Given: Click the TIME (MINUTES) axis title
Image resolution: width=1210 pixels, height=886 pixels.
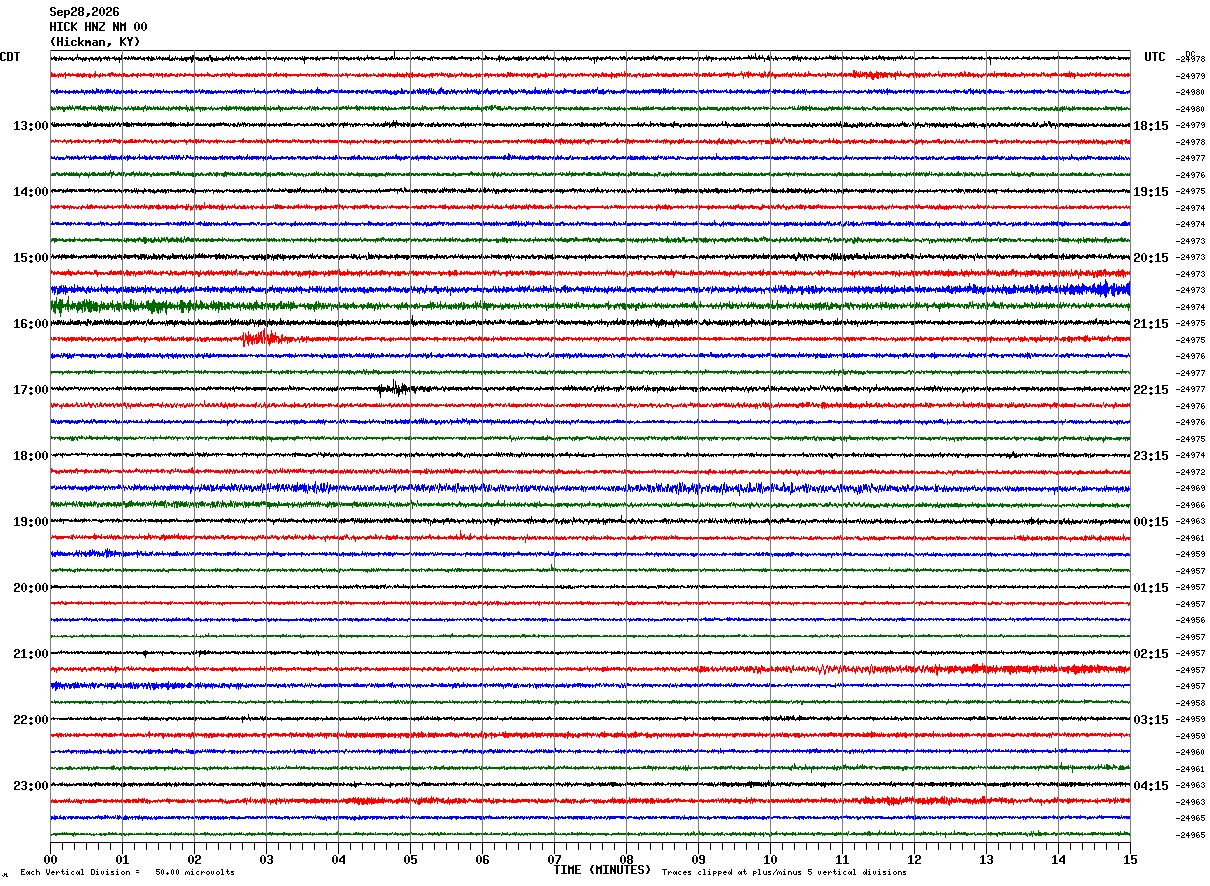Looking at the screenshot, I should pyautogui.click(x=602, y=870).
